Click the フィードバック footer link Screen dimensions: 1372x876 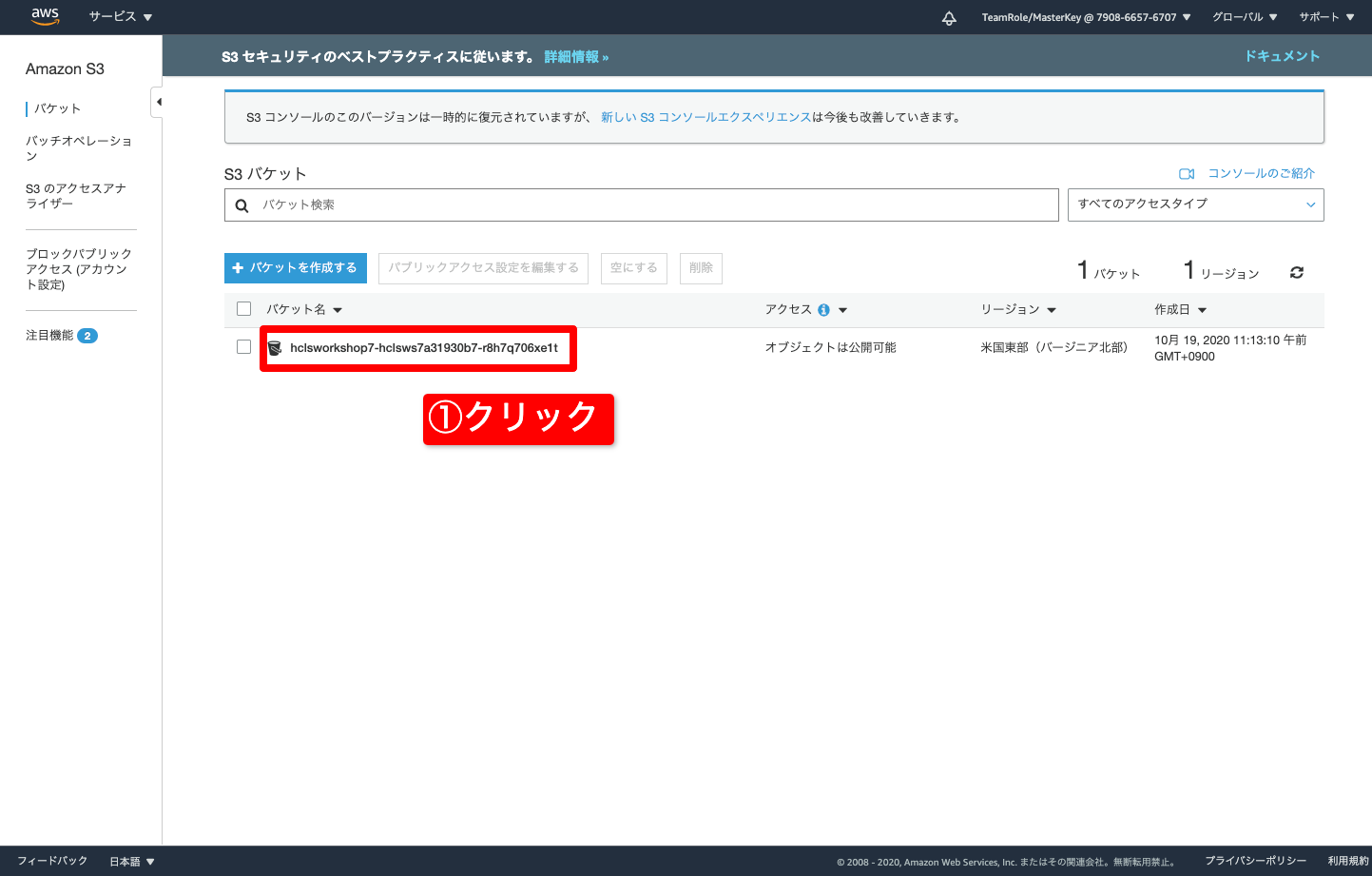[52, 861]
